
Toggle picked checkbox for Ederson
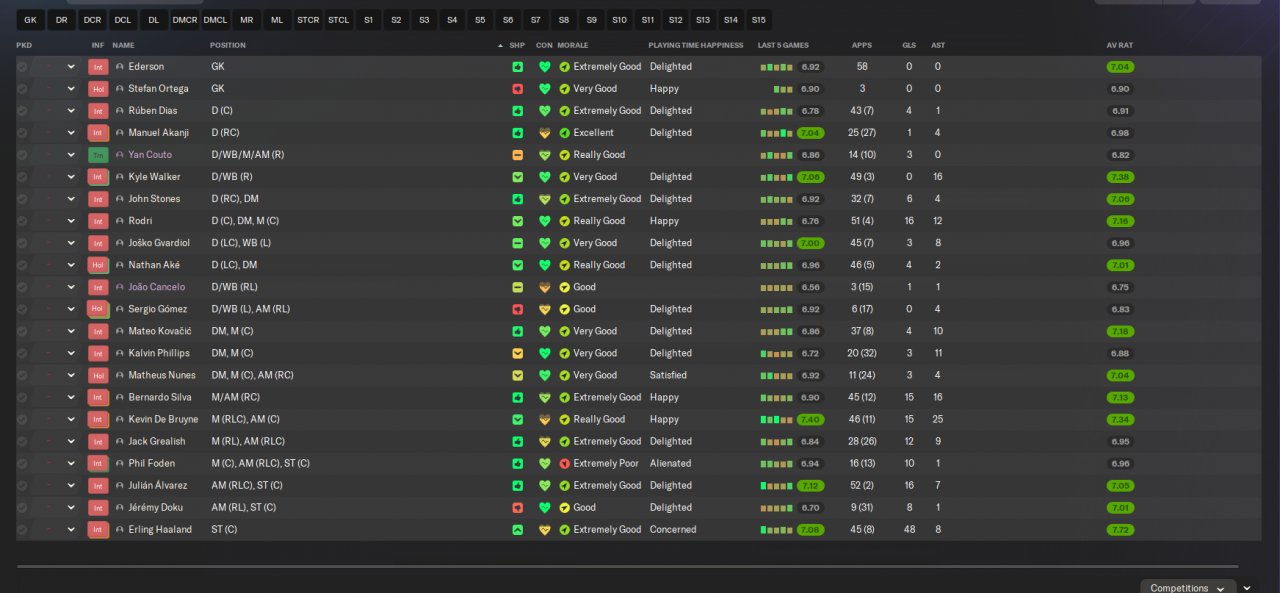point(22,67)
